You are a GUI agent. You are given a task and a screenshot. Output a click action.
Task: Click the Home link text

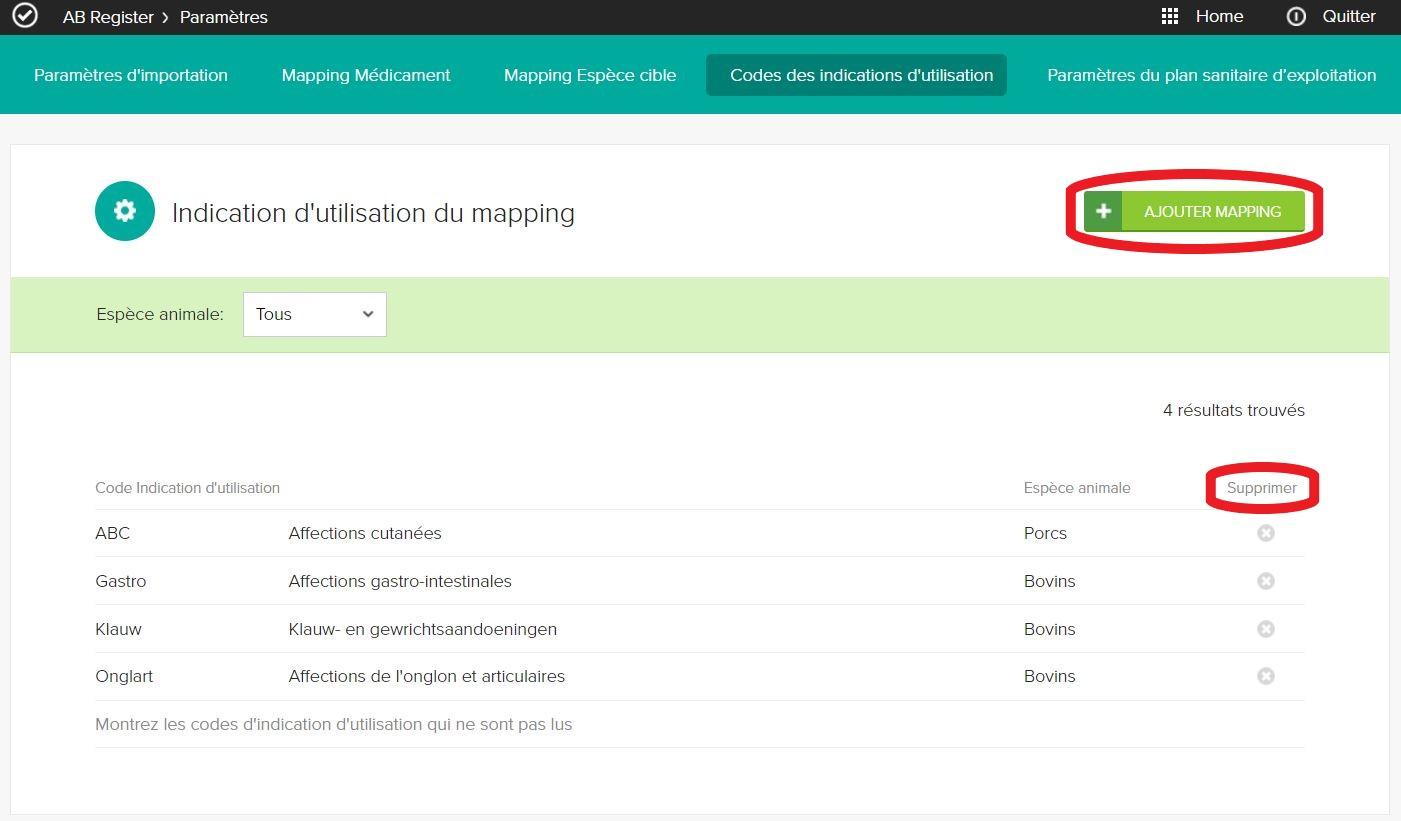point(1219,16)
